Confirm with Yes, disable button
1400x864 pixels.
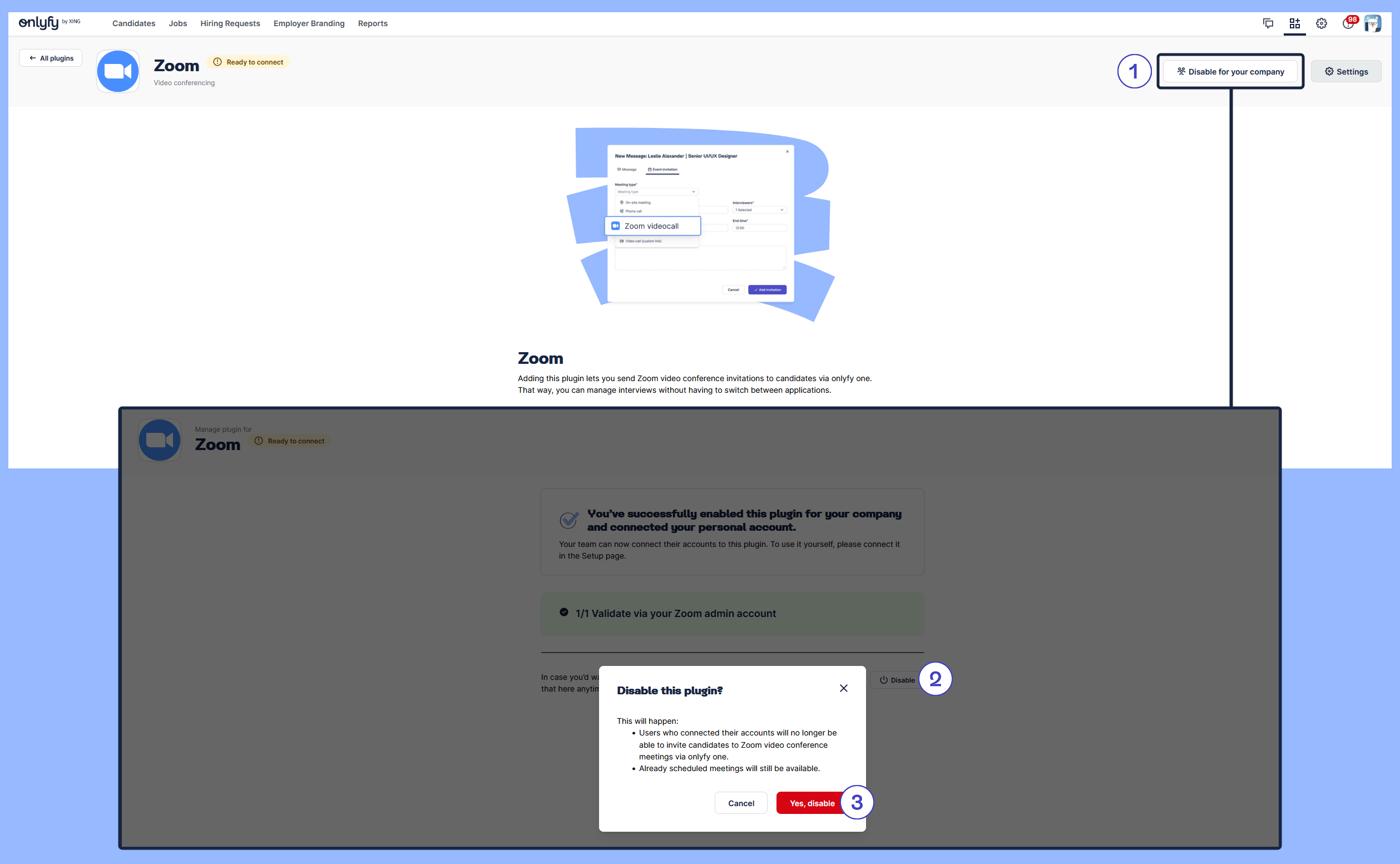pyautogui.click(x=811, y=803)
